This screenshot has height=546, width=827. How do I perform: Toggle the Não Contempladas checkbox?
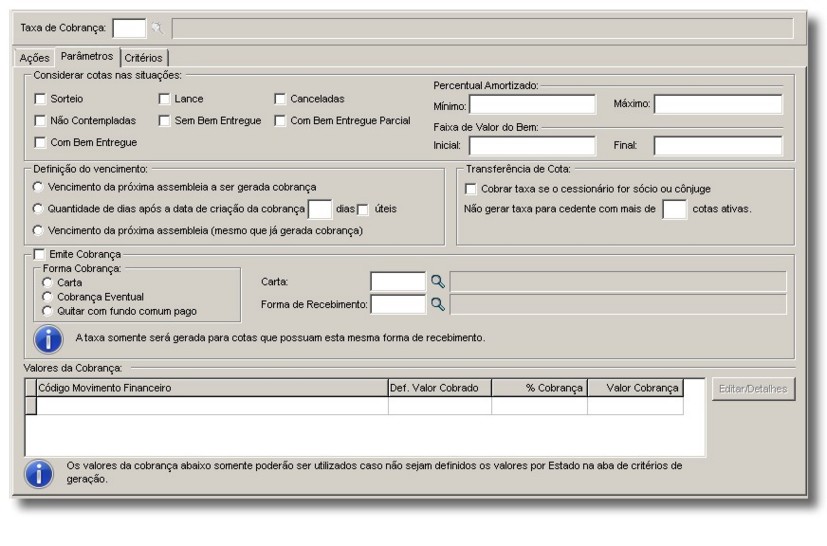pos(40,121)
